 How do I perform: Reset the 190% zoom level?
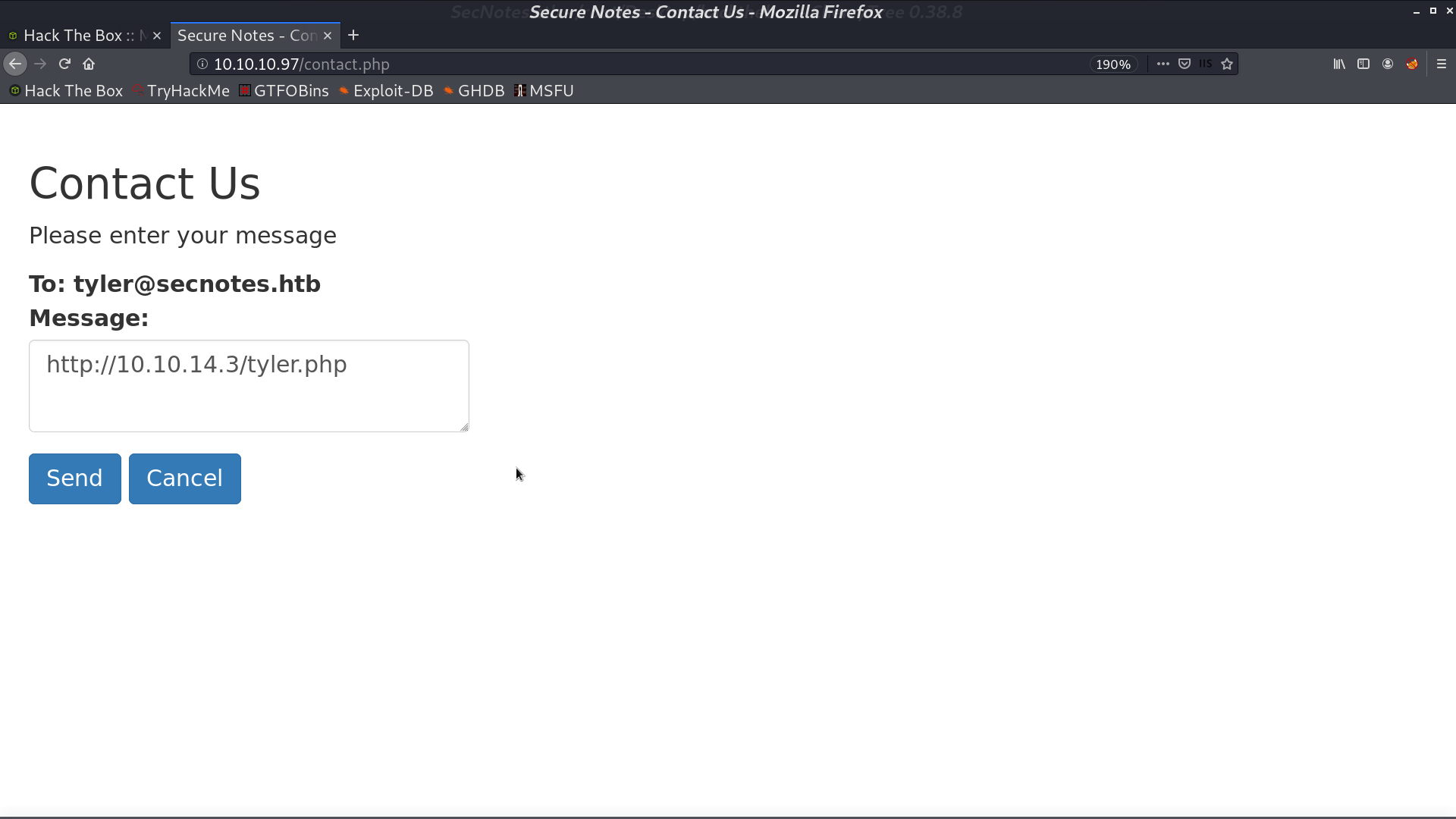click(x=1112, y=64)
